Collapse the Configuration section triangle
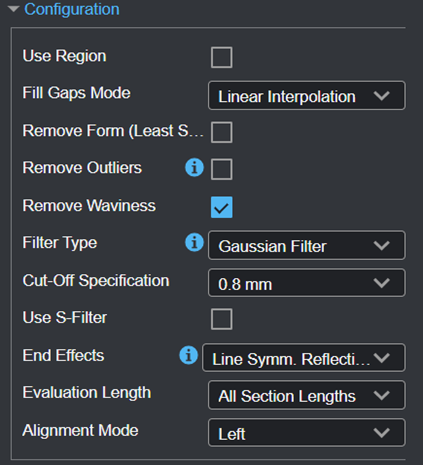423x465 pixels. pos(13,9)
